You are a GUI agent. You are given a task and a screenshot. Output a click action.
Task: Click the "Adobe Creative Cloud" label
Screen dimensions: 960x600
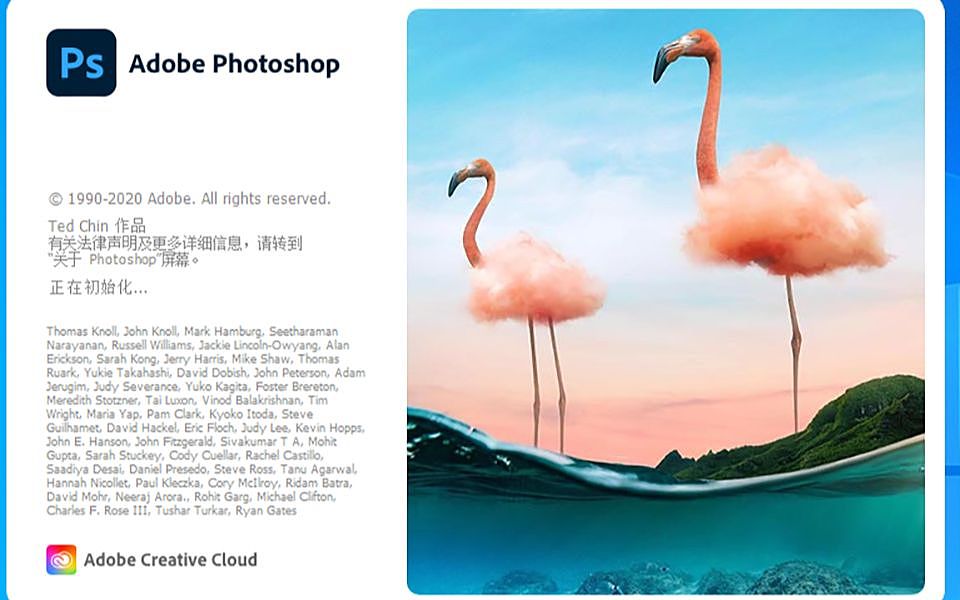pyautogui.click(x=171, y=560)
